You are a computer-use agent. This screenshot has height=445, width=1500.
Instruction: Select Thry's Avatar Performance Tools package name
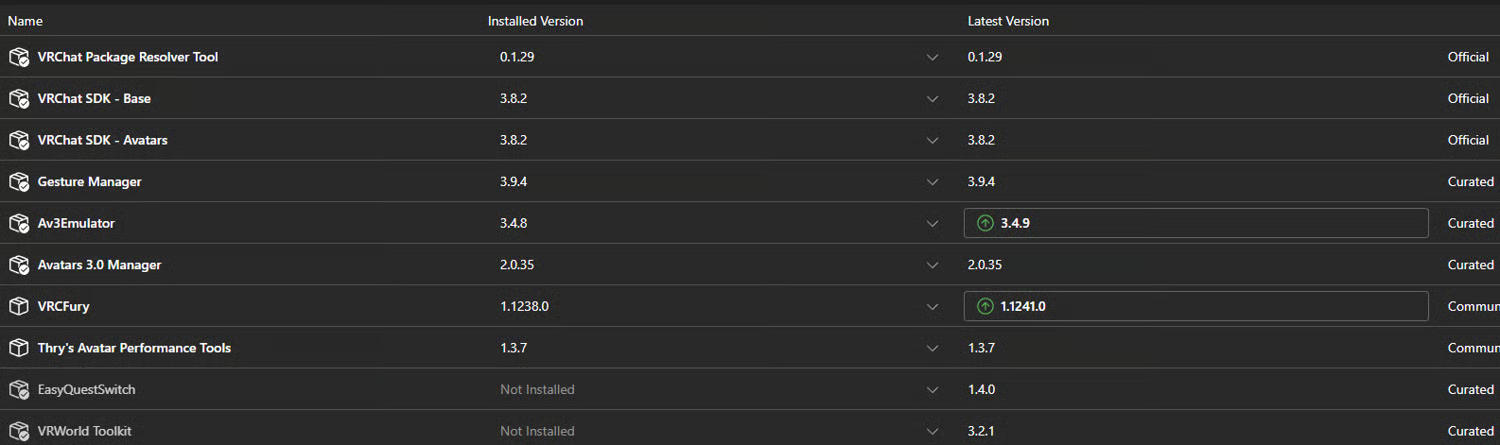(134, 348)
